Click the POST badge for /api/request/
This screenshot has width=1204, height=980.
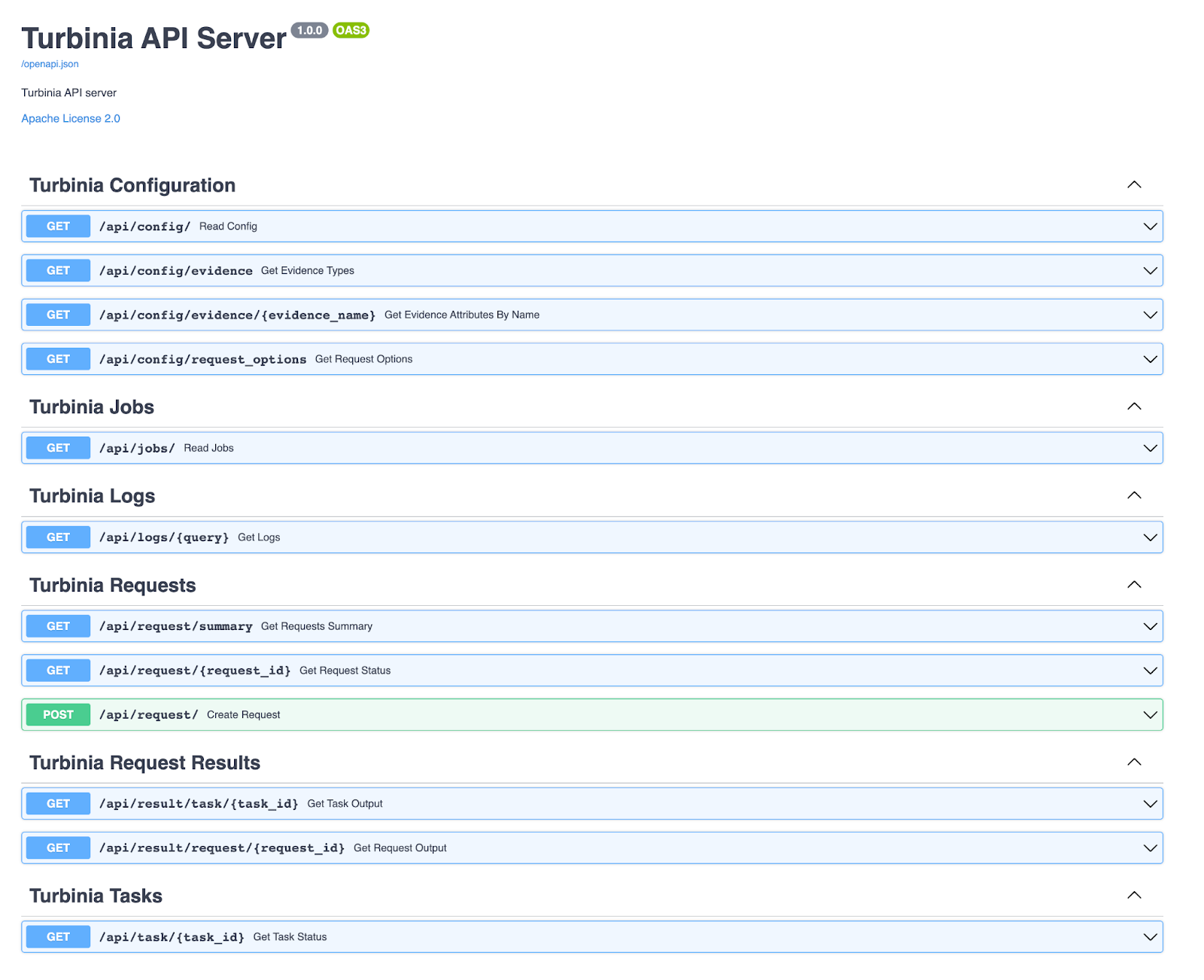click(x=58, y=715)
